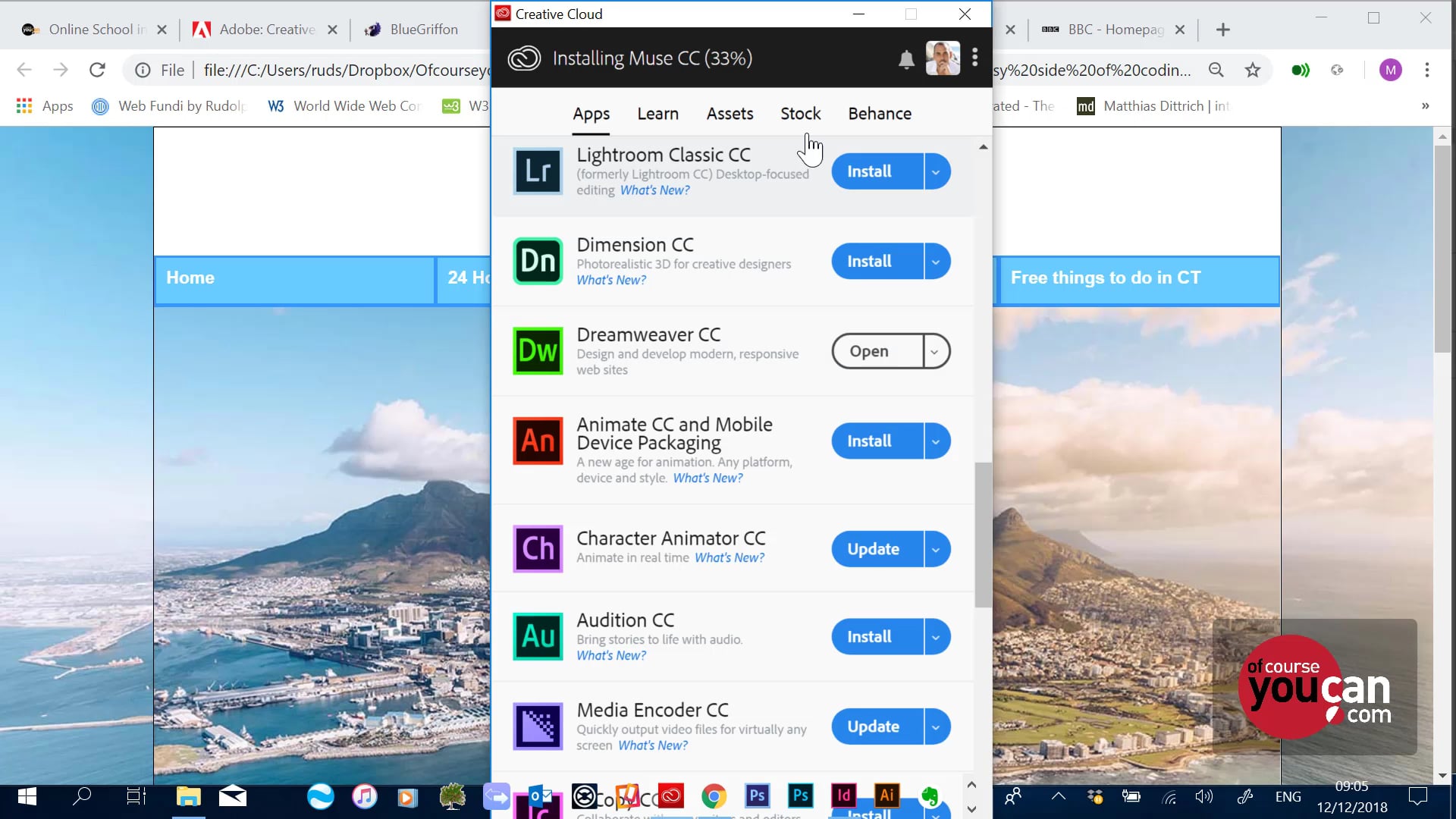
Task: Click the Media Encoder CC icon
Action: [x=538, y=726]
